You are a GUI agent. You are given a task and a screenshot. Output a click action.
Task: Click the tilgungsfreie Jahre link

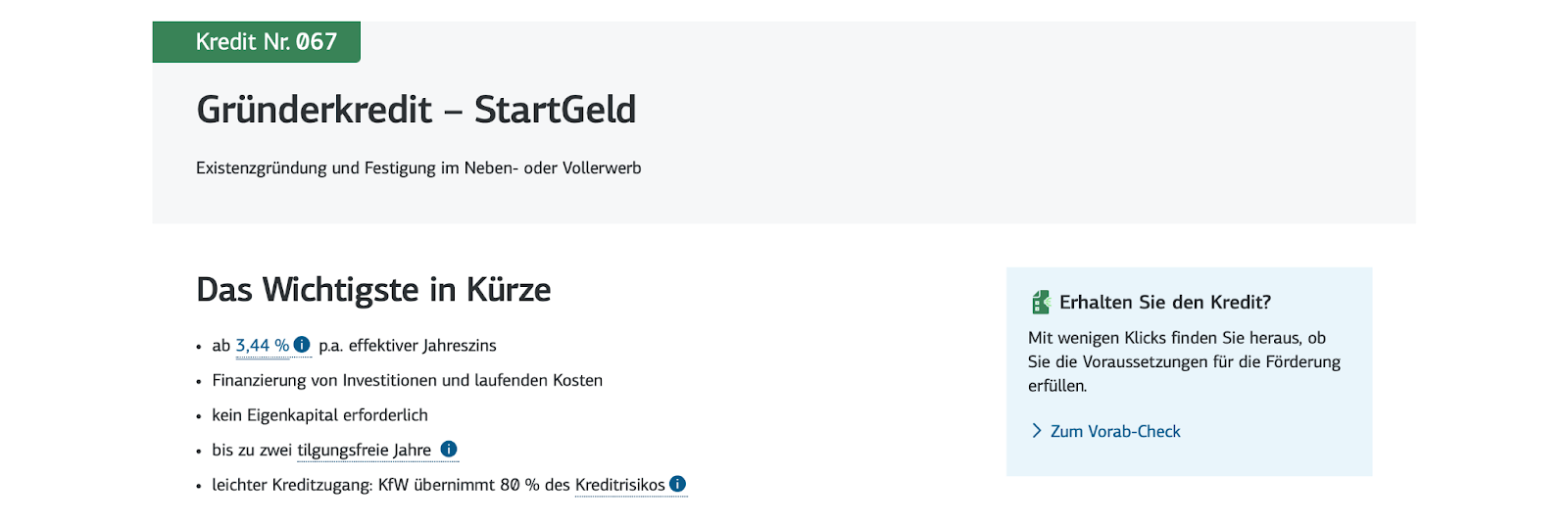[x=364, y=451]
